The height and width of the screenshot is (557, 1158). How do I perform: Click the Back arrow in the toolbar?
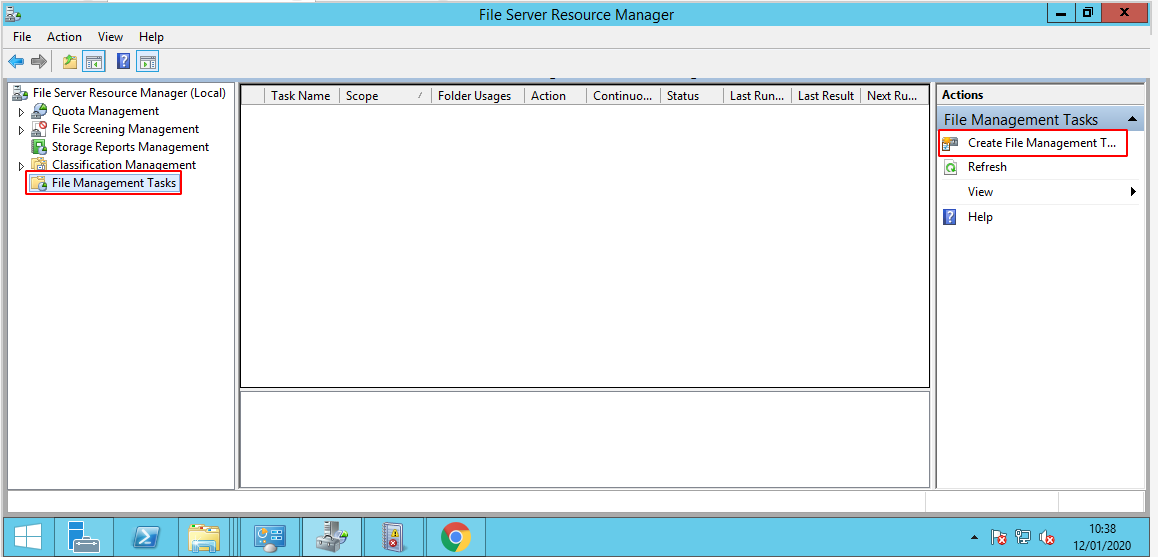16,62
